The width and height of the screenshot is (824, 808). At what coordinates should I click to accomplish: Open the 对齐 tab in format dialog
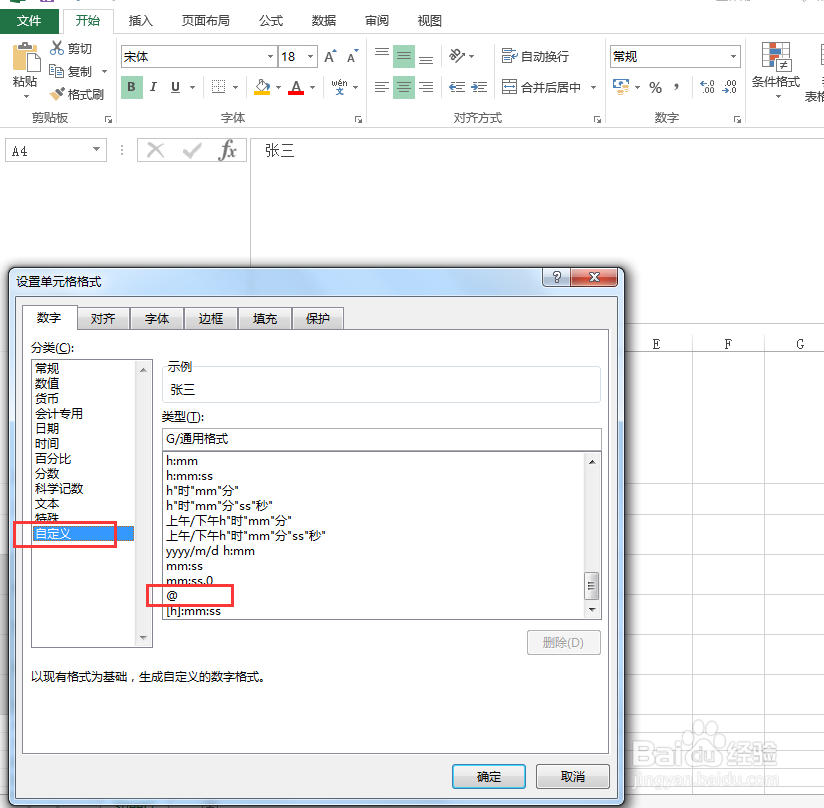click(103, 318)
